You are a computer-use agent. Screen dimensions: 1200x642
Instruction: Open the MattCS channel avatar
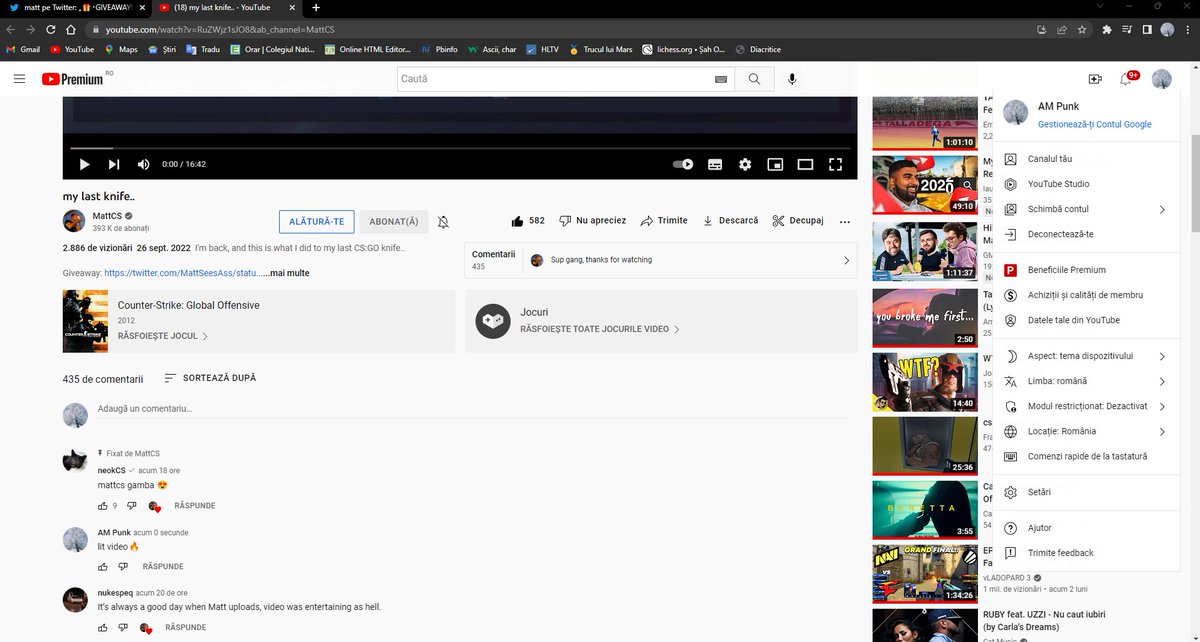[x=74, y=221]
